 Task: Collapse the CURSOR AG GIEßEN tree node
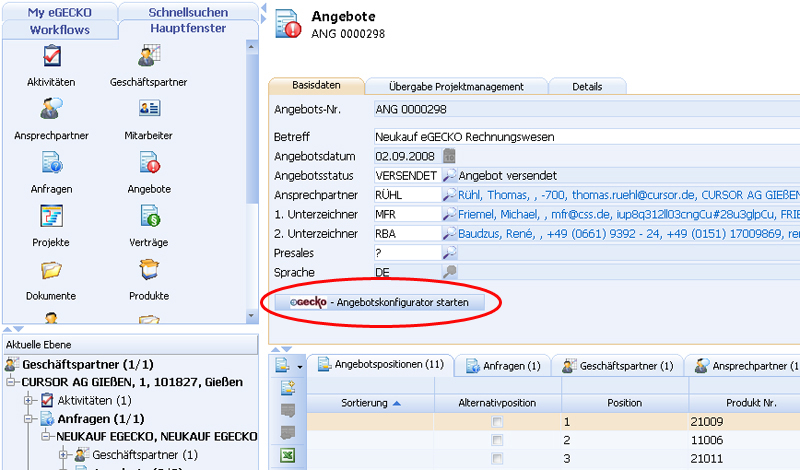pos(11,382)
